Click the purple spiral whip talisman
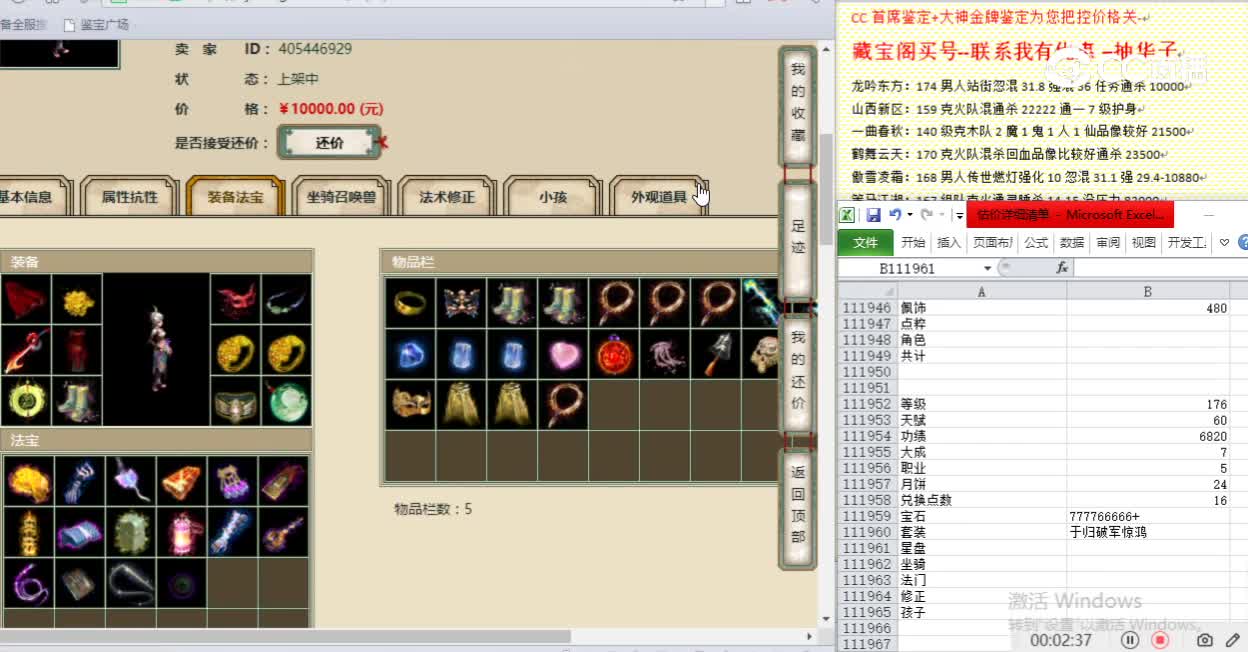The height and width of the screenshot is (652, 1248). (28, 583)
